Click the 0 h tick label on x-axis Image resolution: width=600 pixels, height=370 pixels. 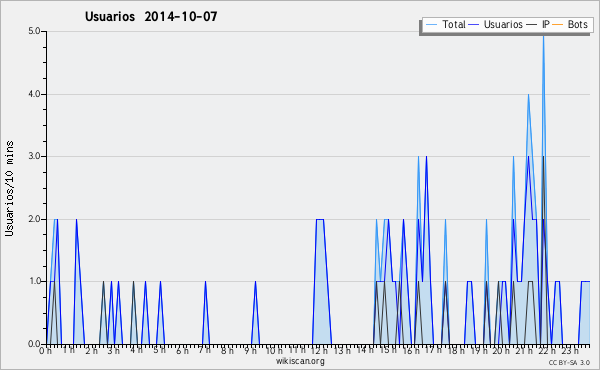click(x=45, y=350)
